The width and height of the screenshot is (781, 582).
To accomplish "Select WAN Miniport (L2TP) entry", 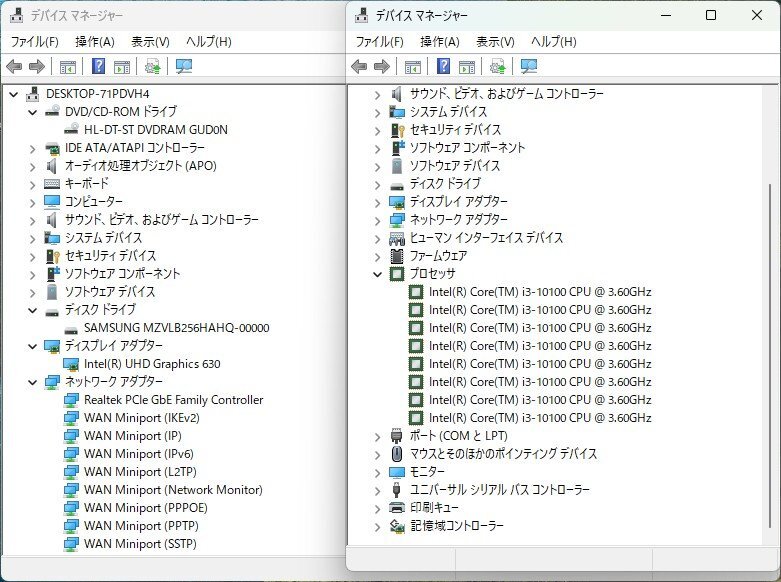I will coord(140,471).
